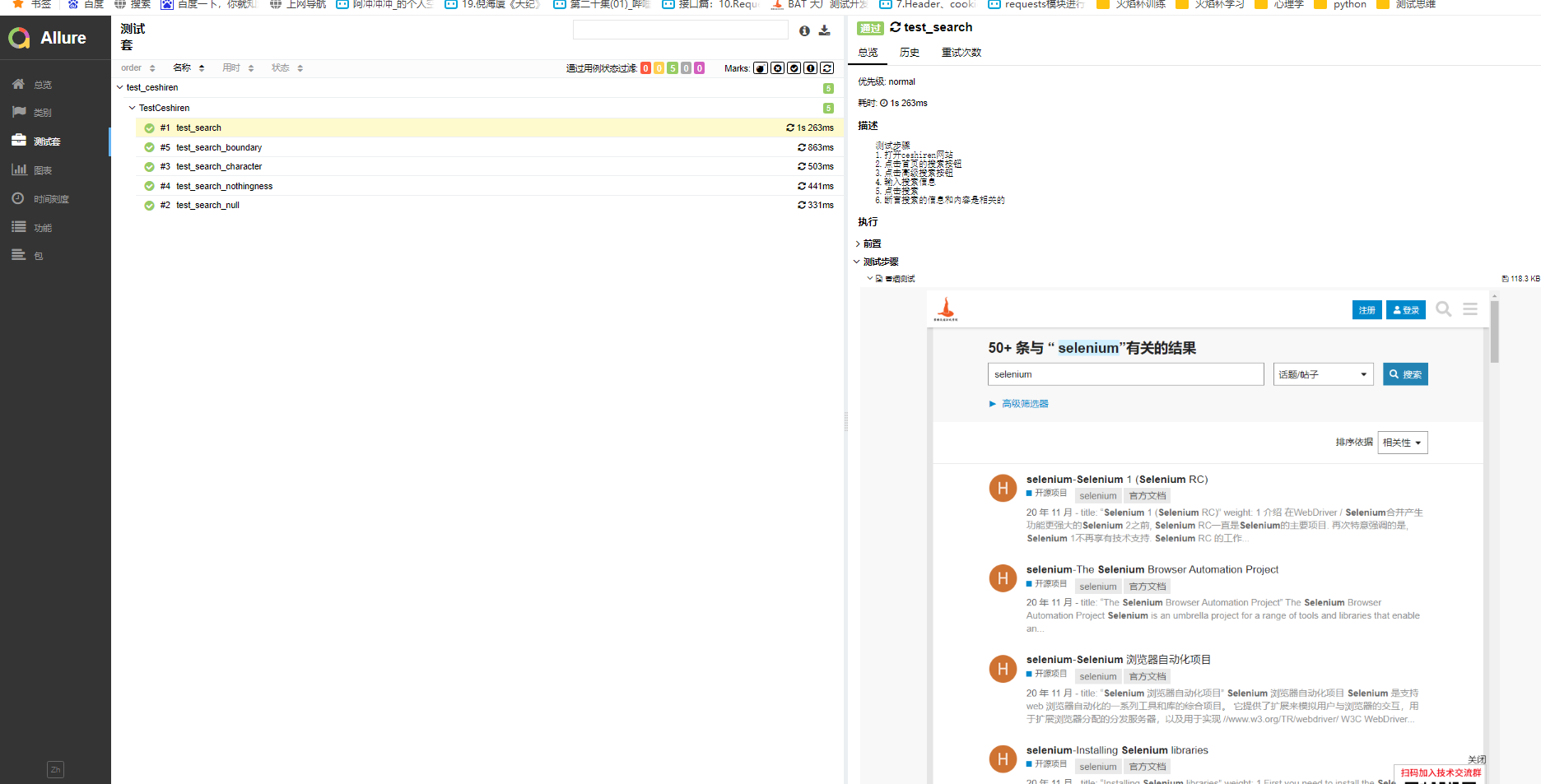Open the 话题/帖子 dropdown in the screenshot
Image resolution: width=1541 pixels, height=784 pixels.
click(1323, 374)
